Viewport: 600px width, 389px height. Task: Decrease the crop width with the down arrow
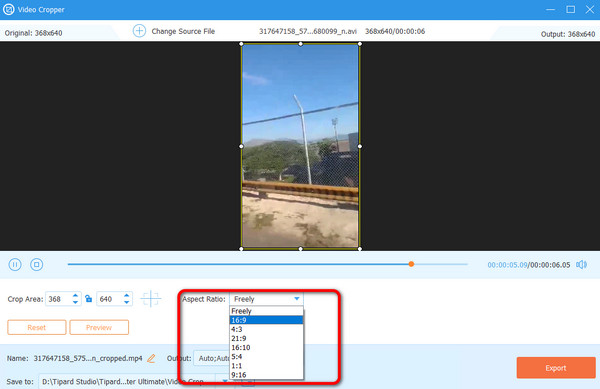click(x=75, y=302)
